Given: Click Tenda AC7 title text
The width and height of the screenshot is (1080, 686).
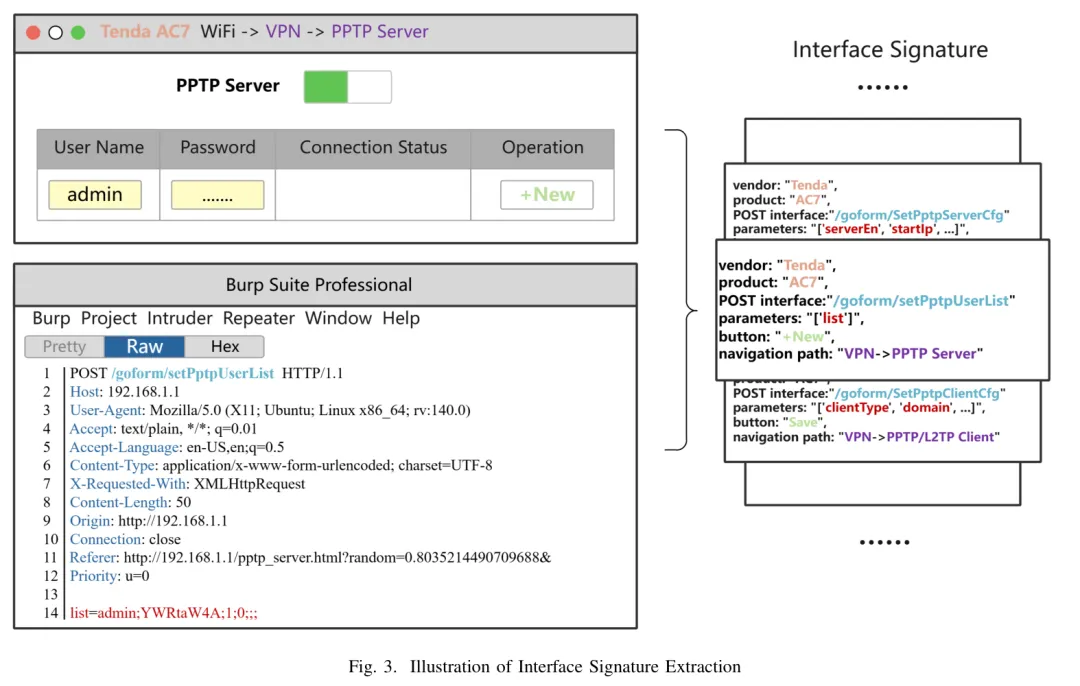Looking at the screenshot, I should pos(145,32).
